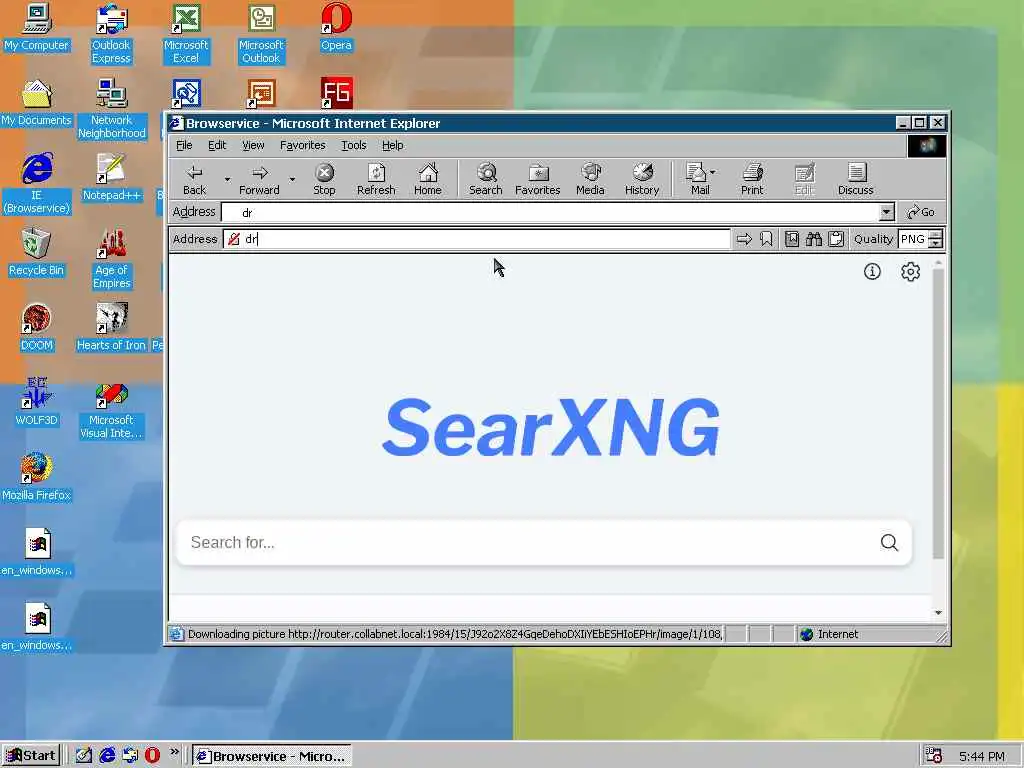Screen dimensions: 1024x768
Task: Click the Quality PNG value box
Action: (x=914, y=239)
